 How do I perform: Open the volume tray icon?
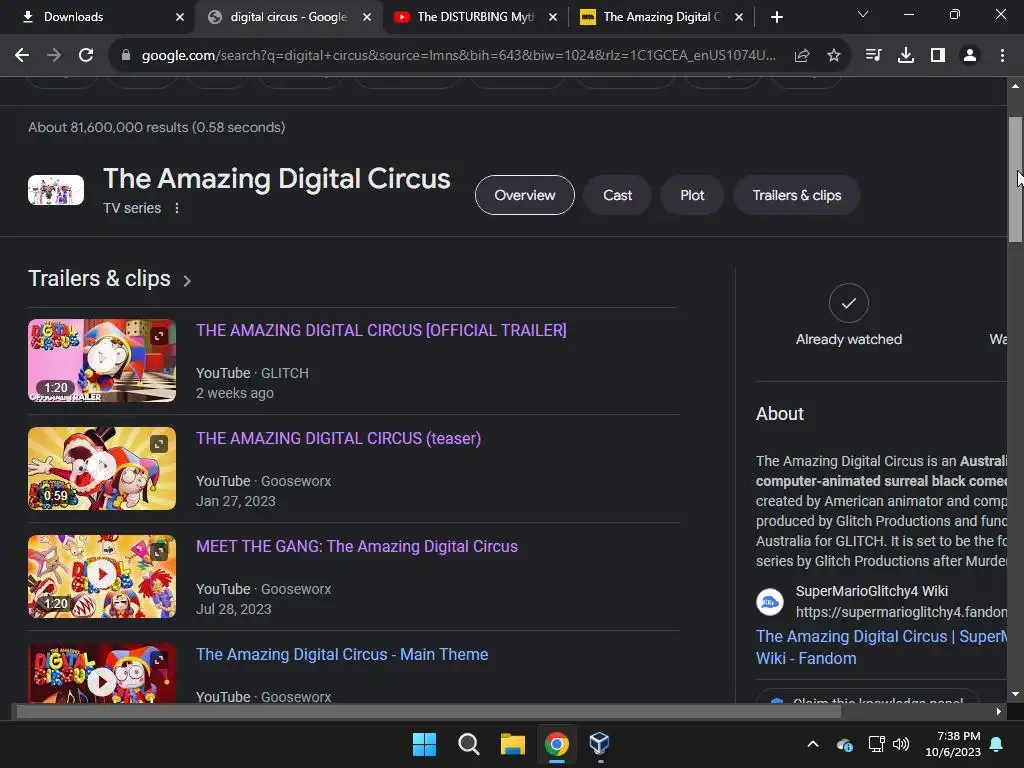tap(901, 744)
